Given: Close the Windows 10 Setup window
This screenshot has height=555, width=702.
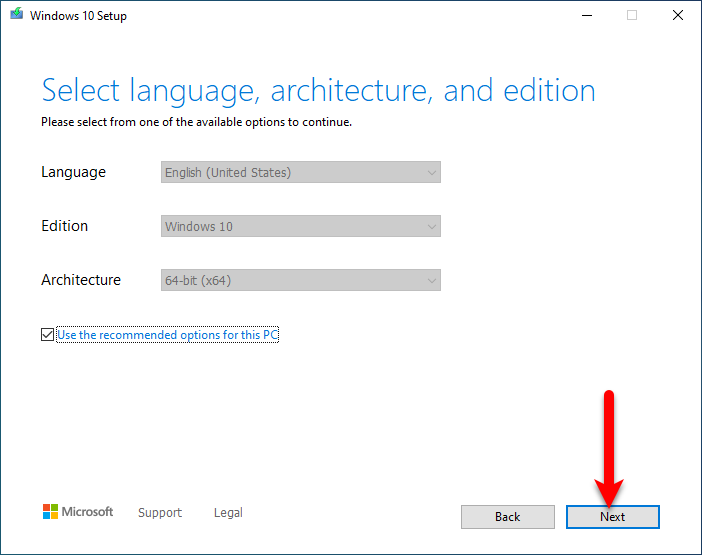Looking at the screenshot, I should pos(678,16).
